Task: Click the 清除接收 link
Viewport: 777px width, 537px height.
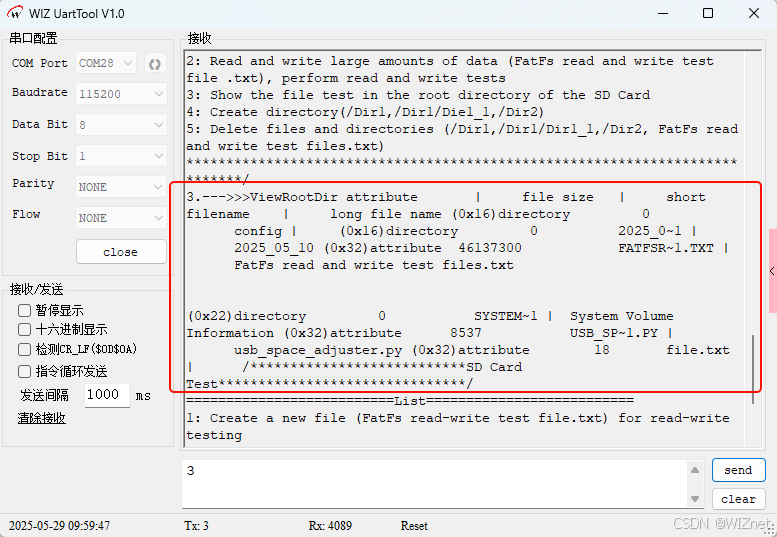Action: tap(42, 418)
